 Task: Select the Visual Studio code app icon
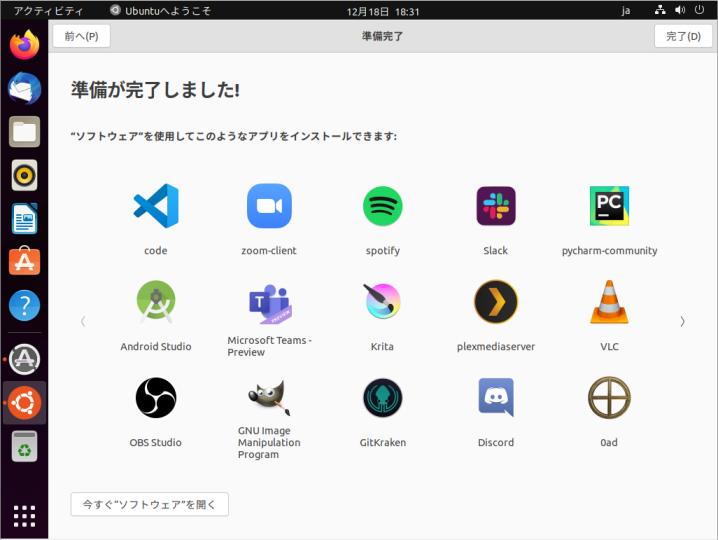[x=156, y=206]
